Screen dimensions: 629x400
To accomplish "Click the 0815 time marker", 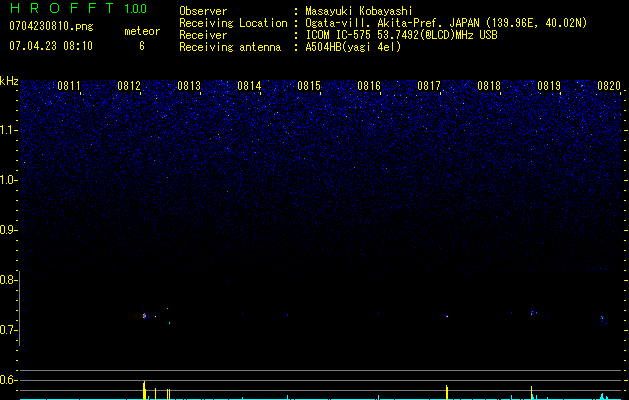I will (309, 86).
